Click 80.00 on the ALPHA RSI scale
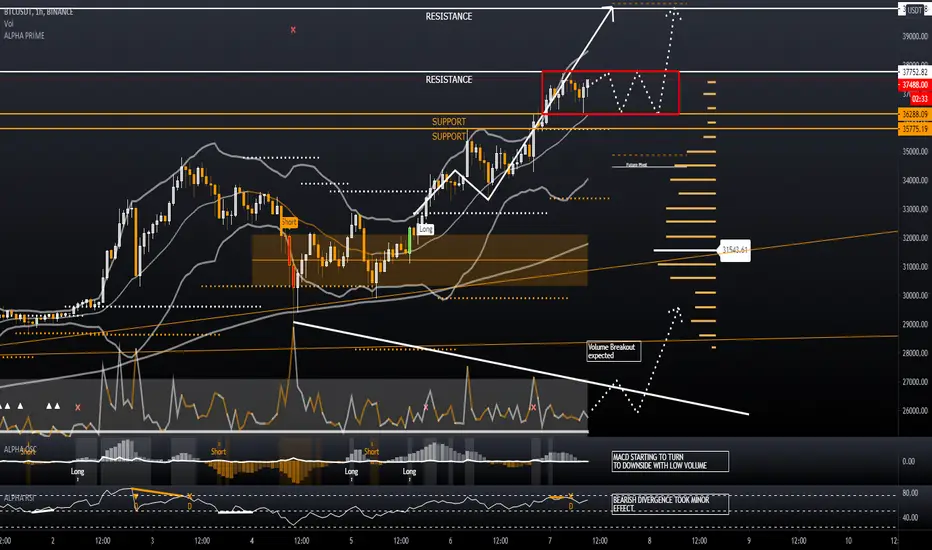This screenshot has width=932, height=550. pos(911,494)
